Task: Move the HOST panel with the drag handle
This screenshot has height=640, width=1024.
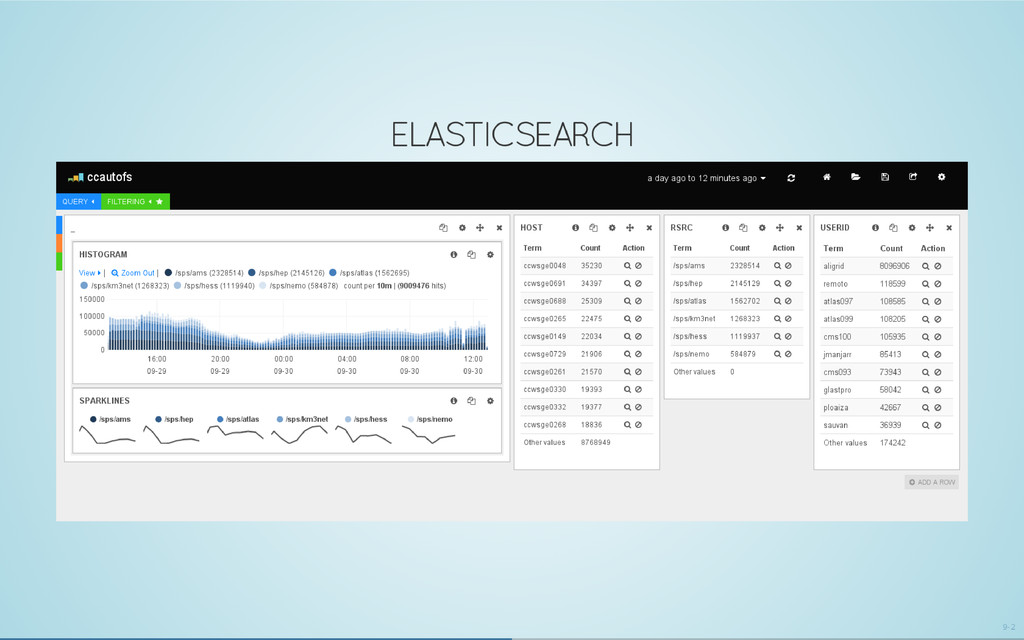Action: (630, 228)
